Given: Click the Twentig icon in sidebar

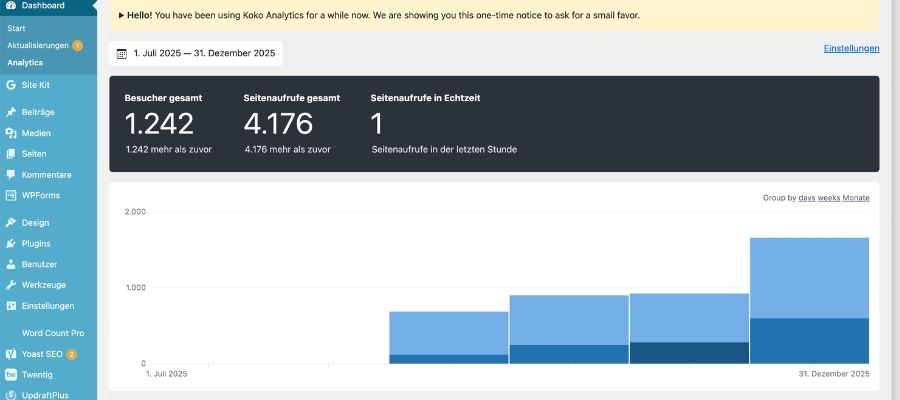Looking at the screenshot, I should tap(10, 375).
